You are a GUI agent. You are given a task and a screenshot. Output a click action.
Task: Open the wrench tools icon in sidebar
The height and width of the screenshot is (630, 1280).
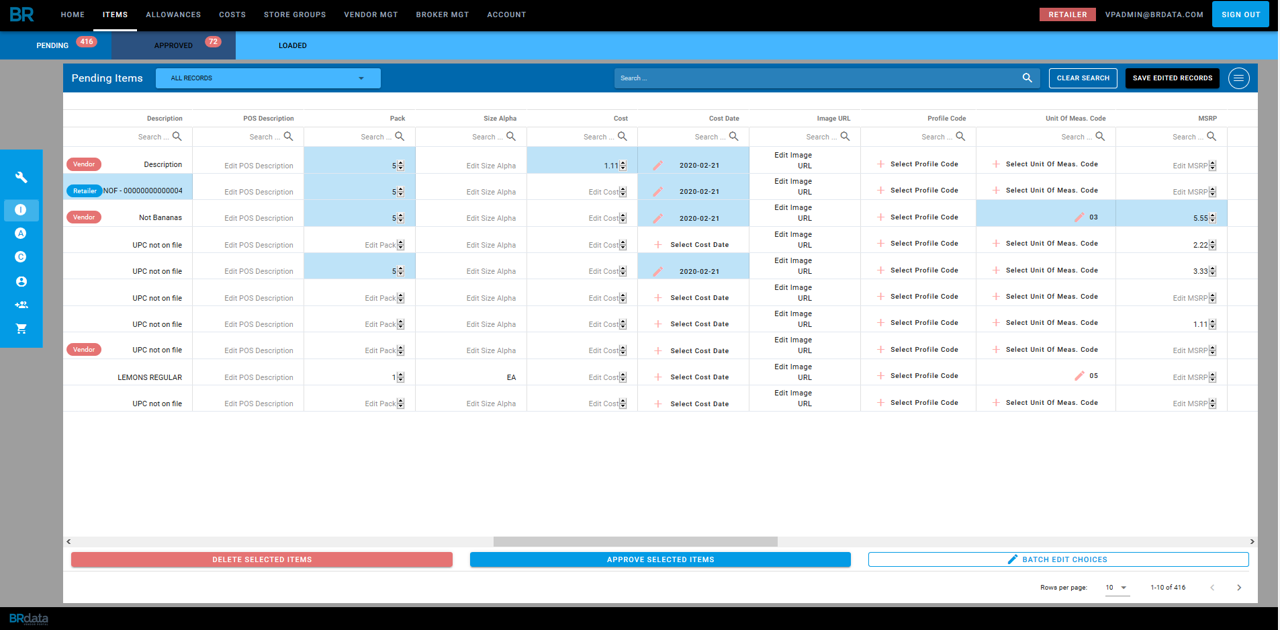point(21,177)
